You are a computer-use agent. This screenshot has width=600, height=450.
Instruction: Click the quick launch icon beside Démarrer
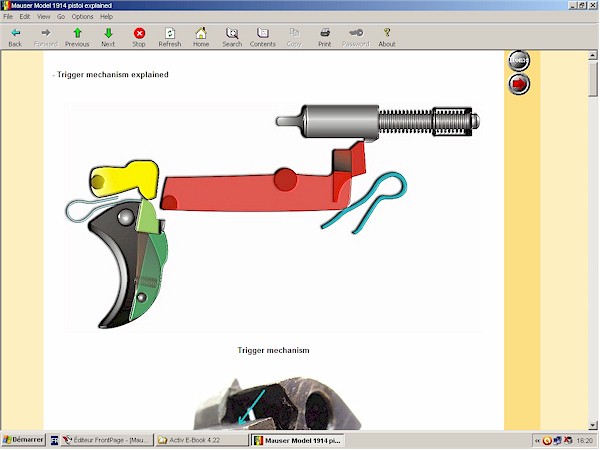[54, 440]
